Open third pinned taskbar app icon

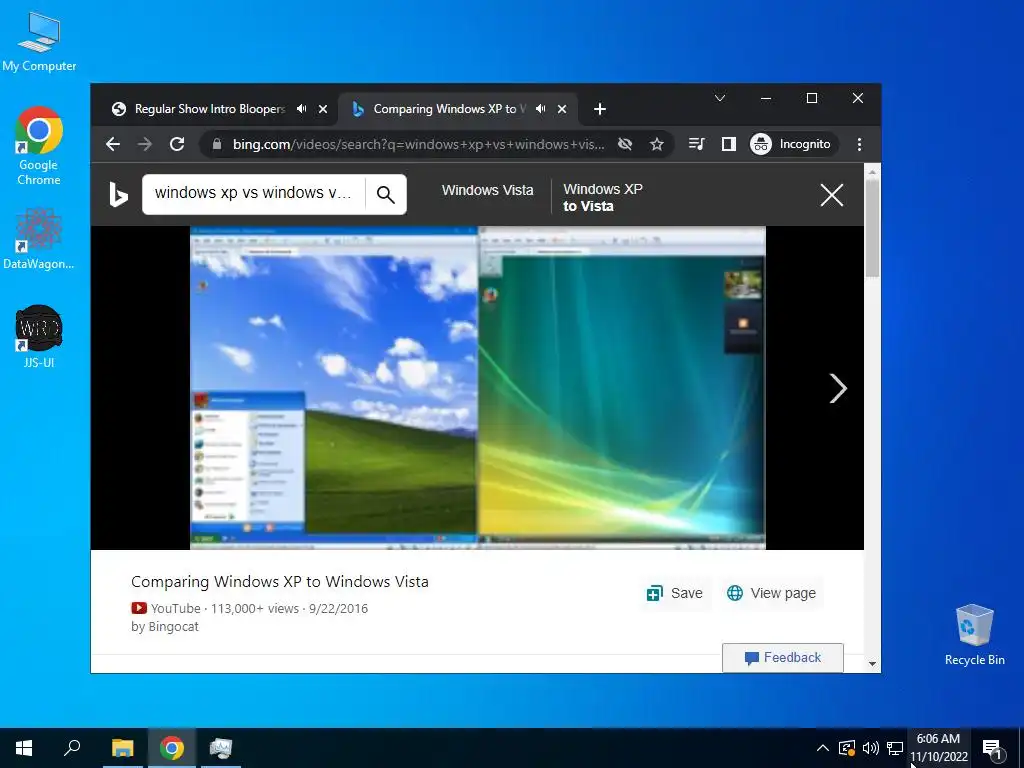(221, 748)
